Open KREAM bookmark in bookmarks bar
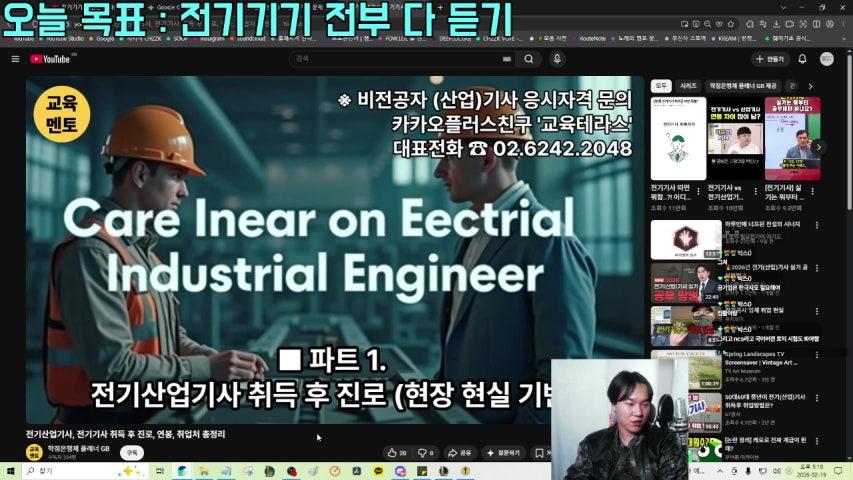This screenshot has width=853, height=480. click(x=735, y=39)
